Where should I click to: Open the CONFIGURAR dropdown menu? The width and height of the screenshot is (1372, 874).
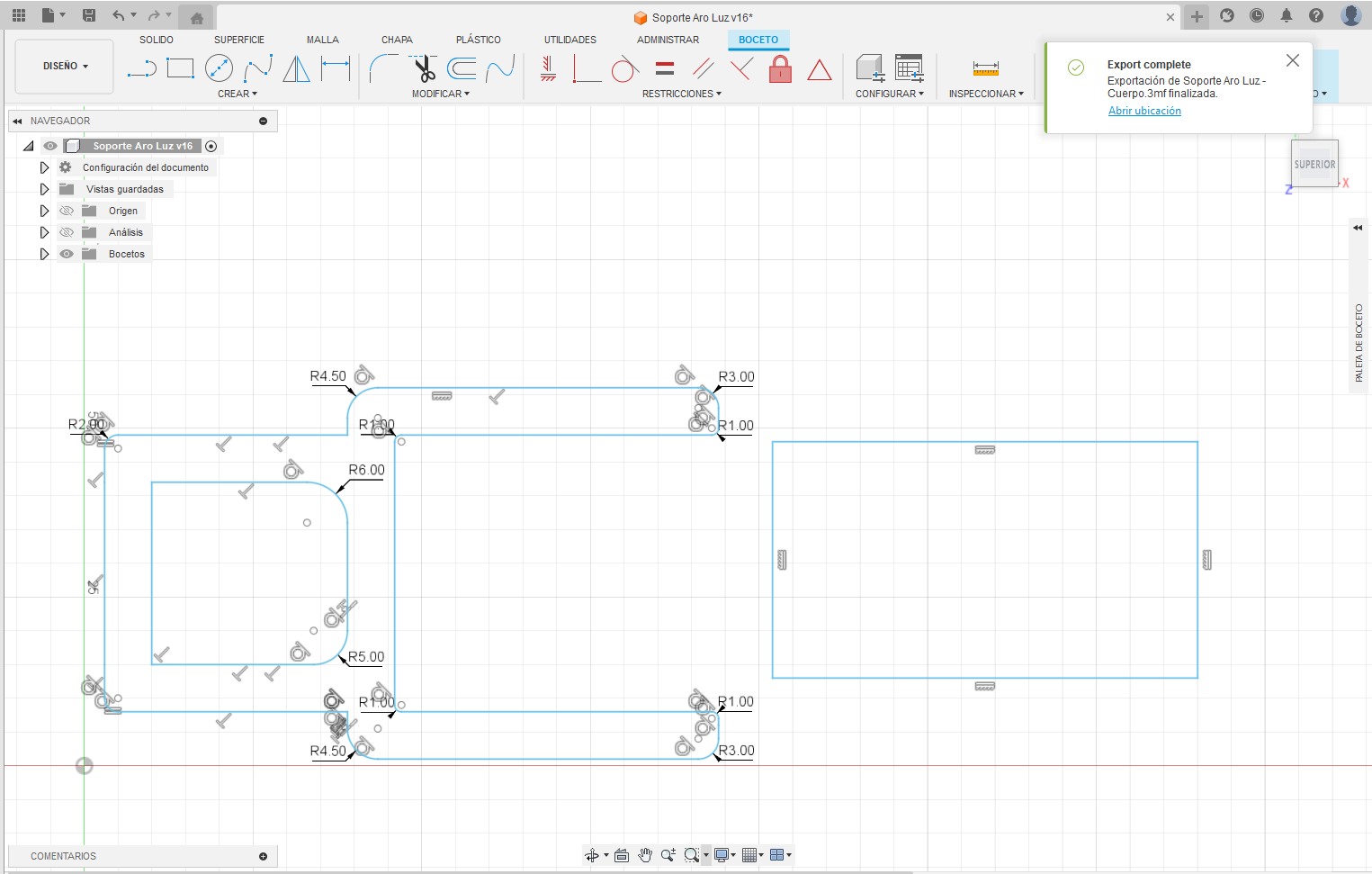pos(890,94)
